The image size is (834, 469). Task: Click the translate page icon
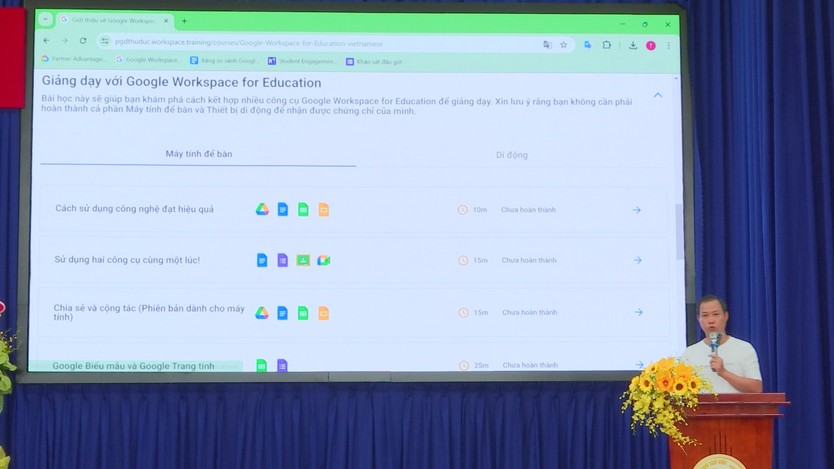547,45
